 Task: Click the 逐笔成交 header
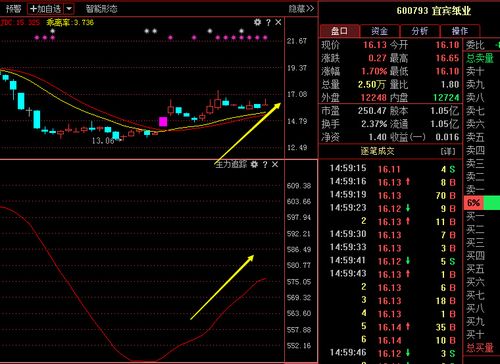377,151
